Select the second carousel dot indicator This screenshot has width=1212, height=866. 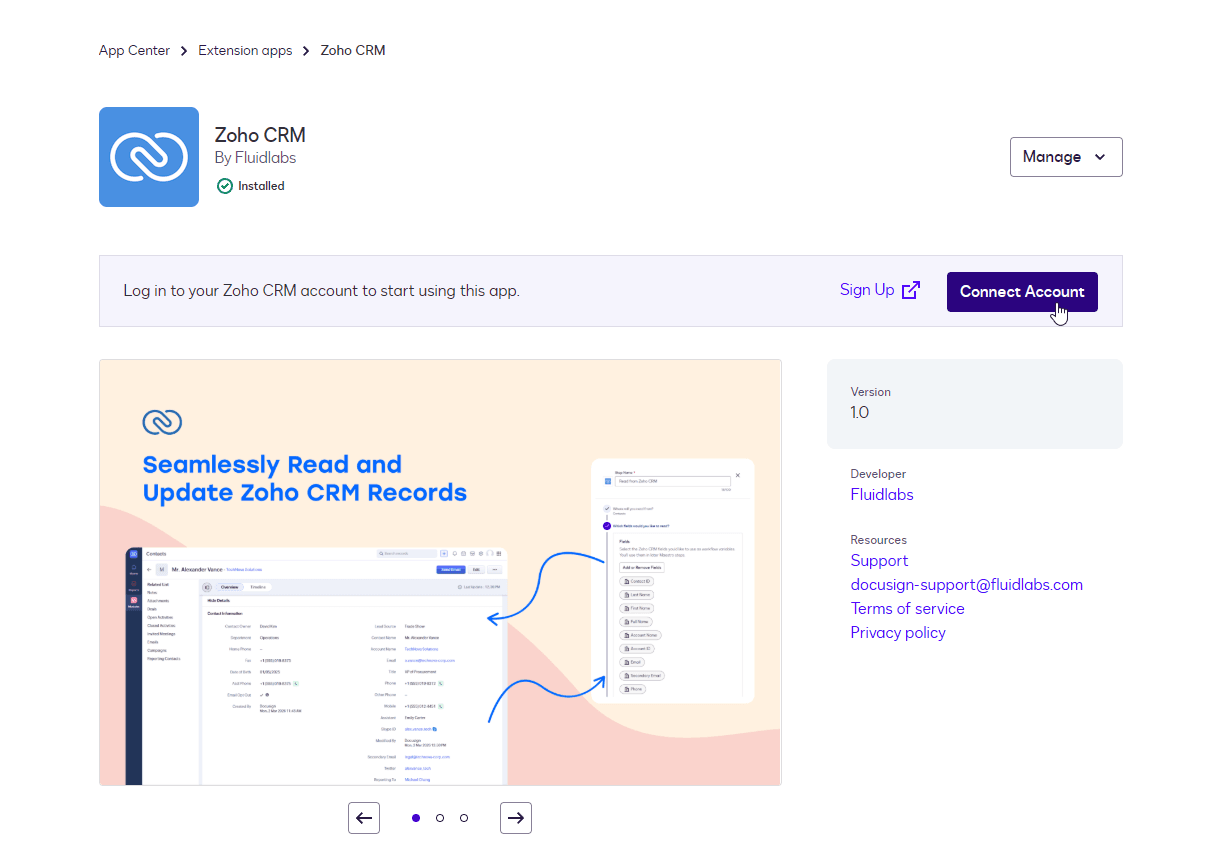click(440, 818)
